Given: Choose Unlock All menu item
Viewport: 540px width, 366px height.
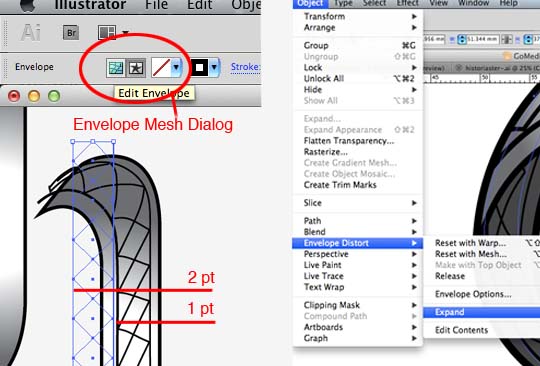Looking at the screenshot, I should click(x=358, y=79).
